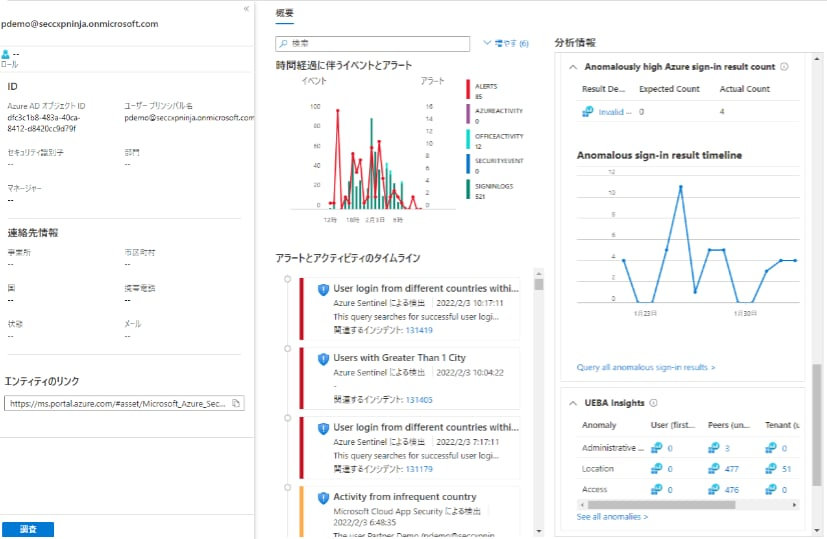
Task: Click the shield icon on Users with Greater Than 1 City
Action: click(x=323, y=358)
